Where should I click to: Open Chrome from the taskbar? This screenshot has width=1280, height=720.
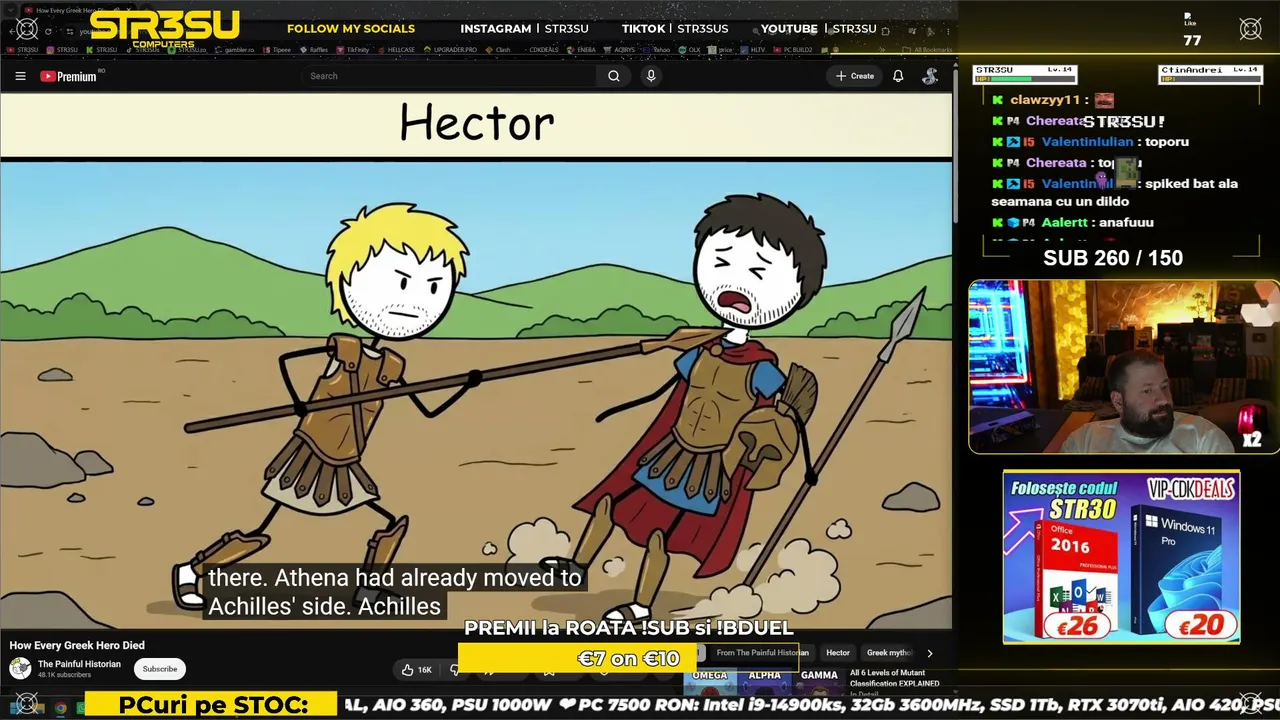[61, 708]
